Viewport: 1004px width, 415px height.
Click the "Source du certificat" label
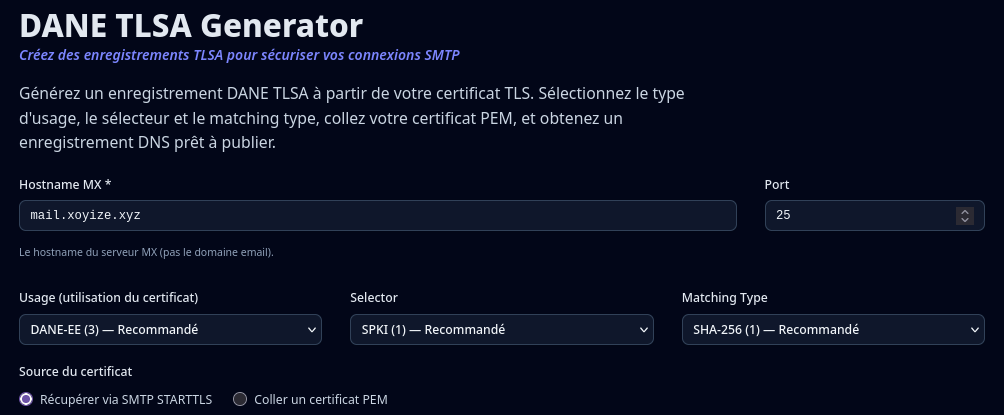pos(75,371)
